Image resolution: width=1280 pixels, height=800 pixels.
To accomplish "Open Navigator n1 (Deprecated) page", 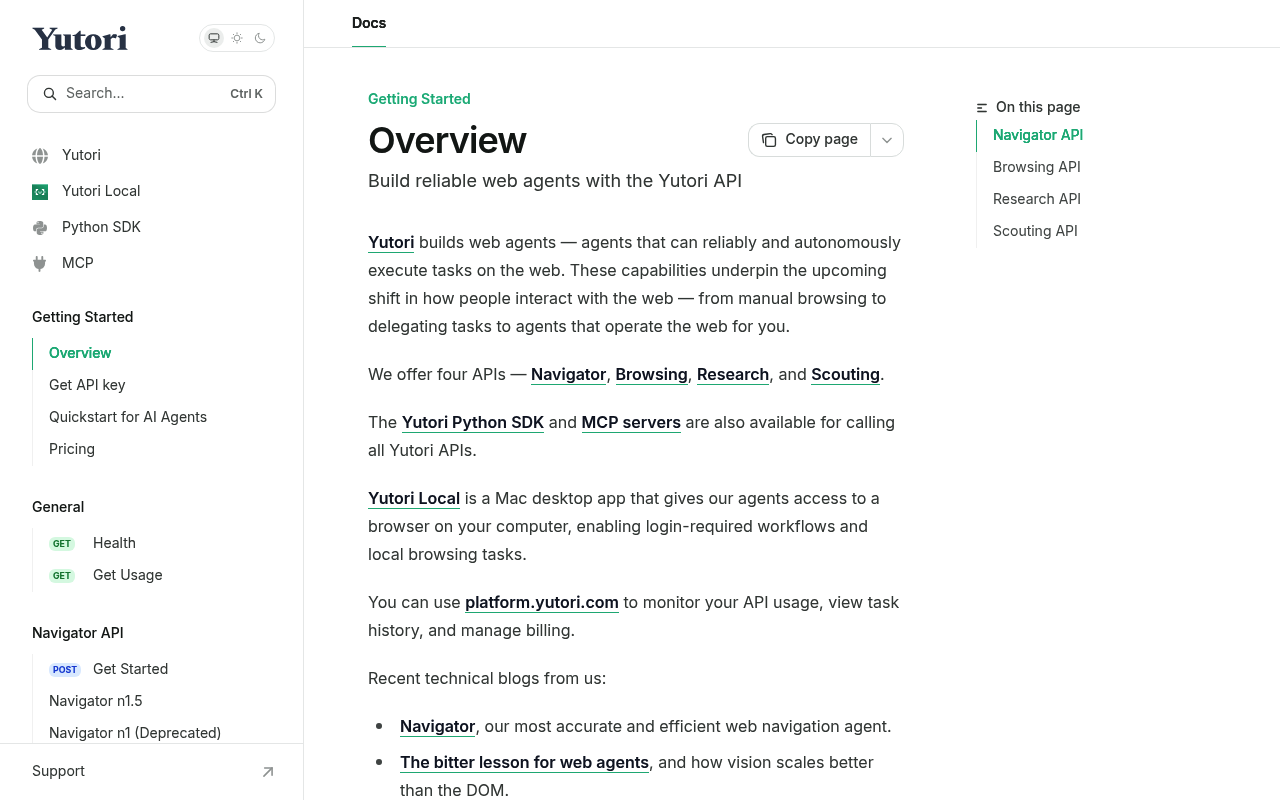I will click(x=135, y=733).
